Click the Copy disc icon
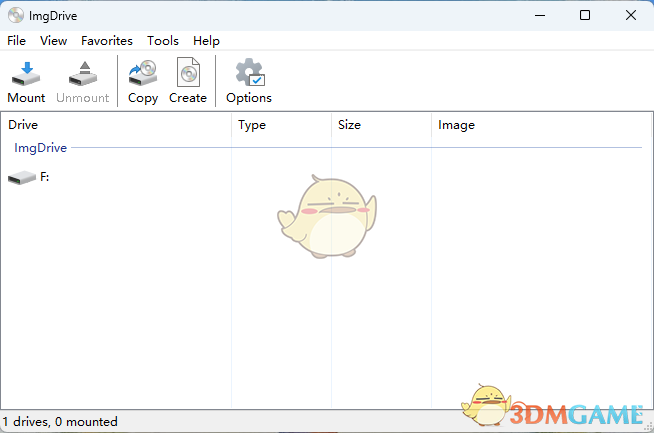Image resolution: width=654 pixels, height=433 pixels. click(143, 73)
